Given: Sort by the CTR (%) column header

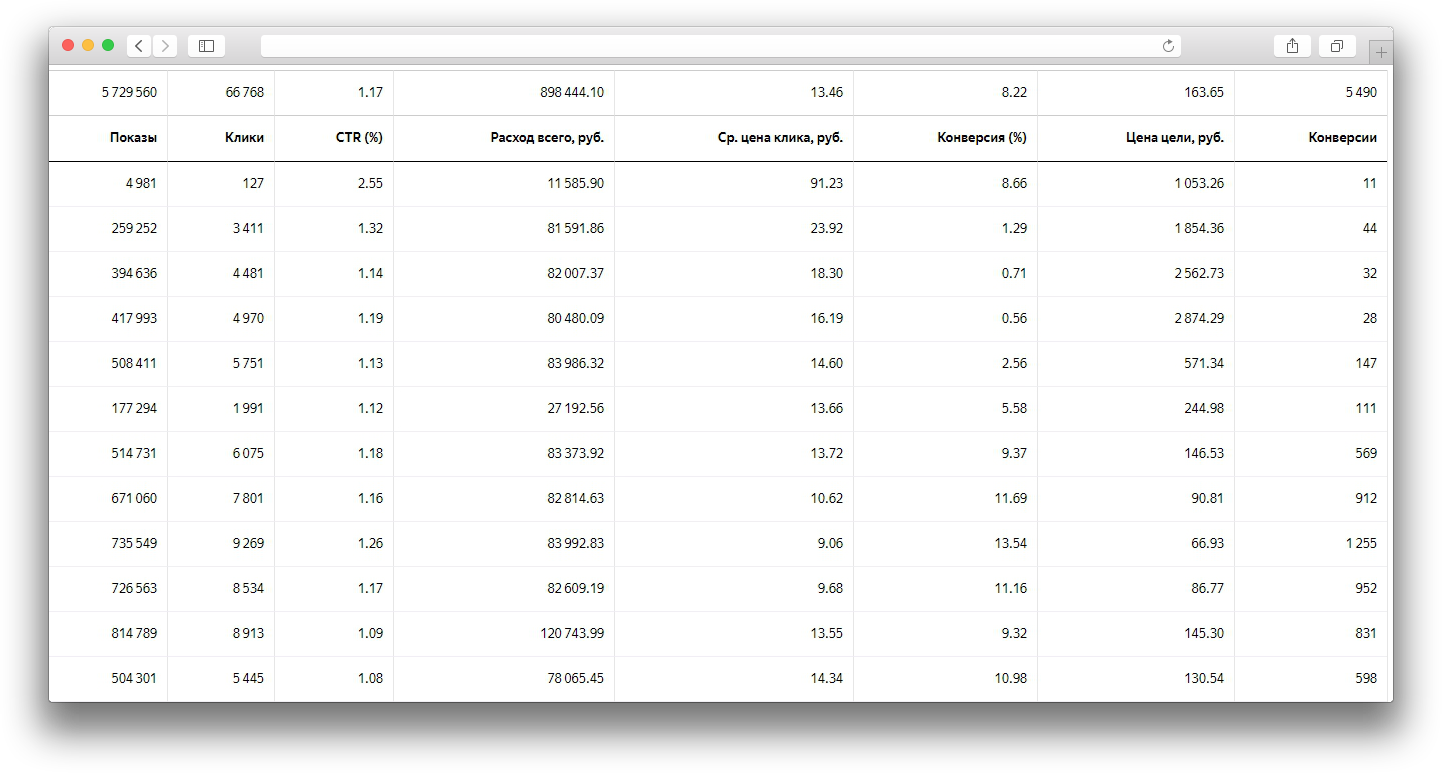Looking at the screenshot, I should click(359, 138).
